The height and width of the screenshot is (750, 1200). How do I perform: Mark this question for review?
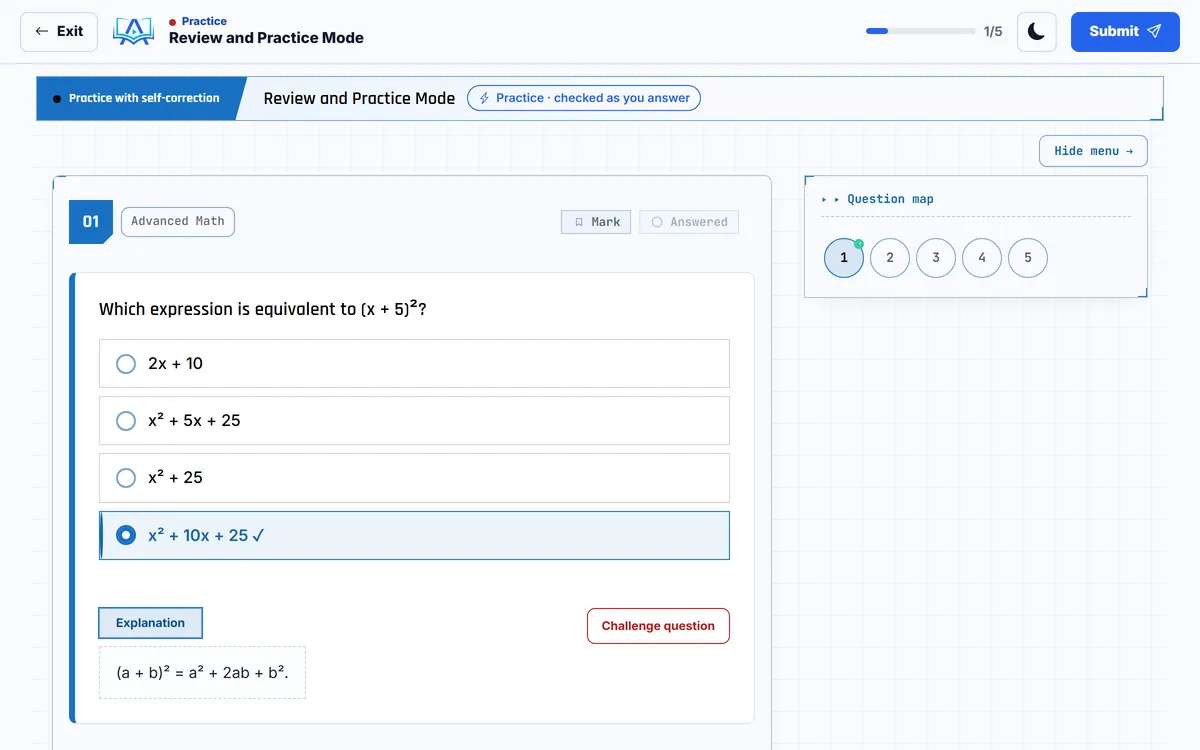[596, 222]
